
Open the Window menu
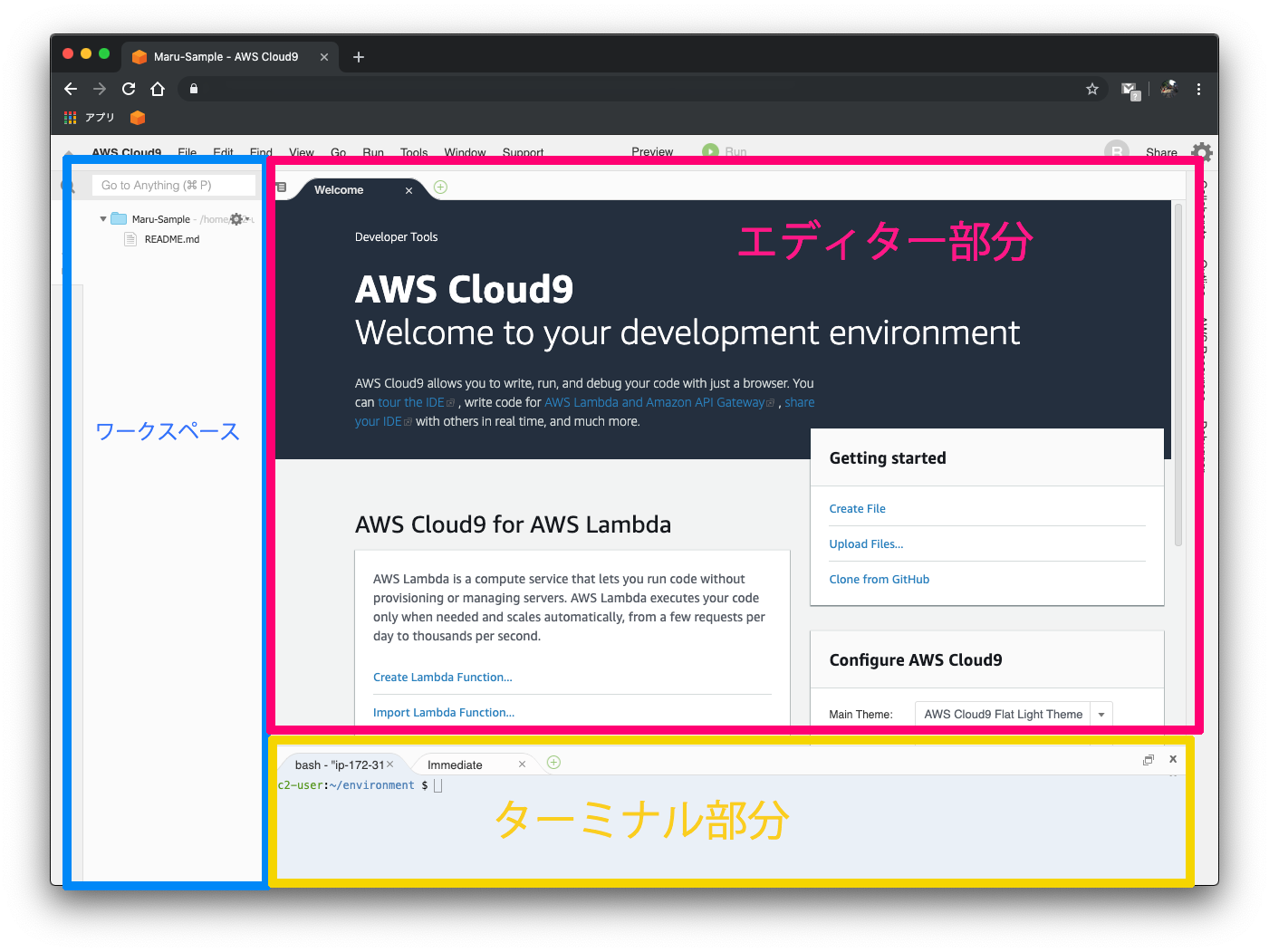point(465,152)
